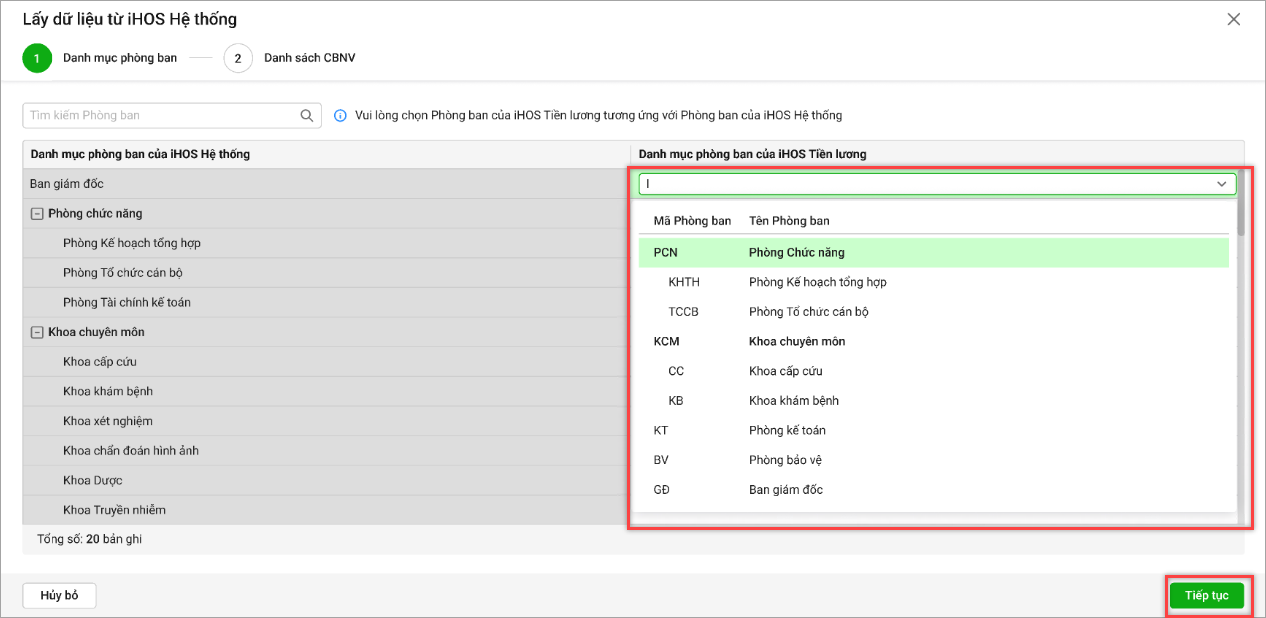
Task: Select Phòng Tài chính kế toán row
Action: pyautogui.click(x=126, y=302)
